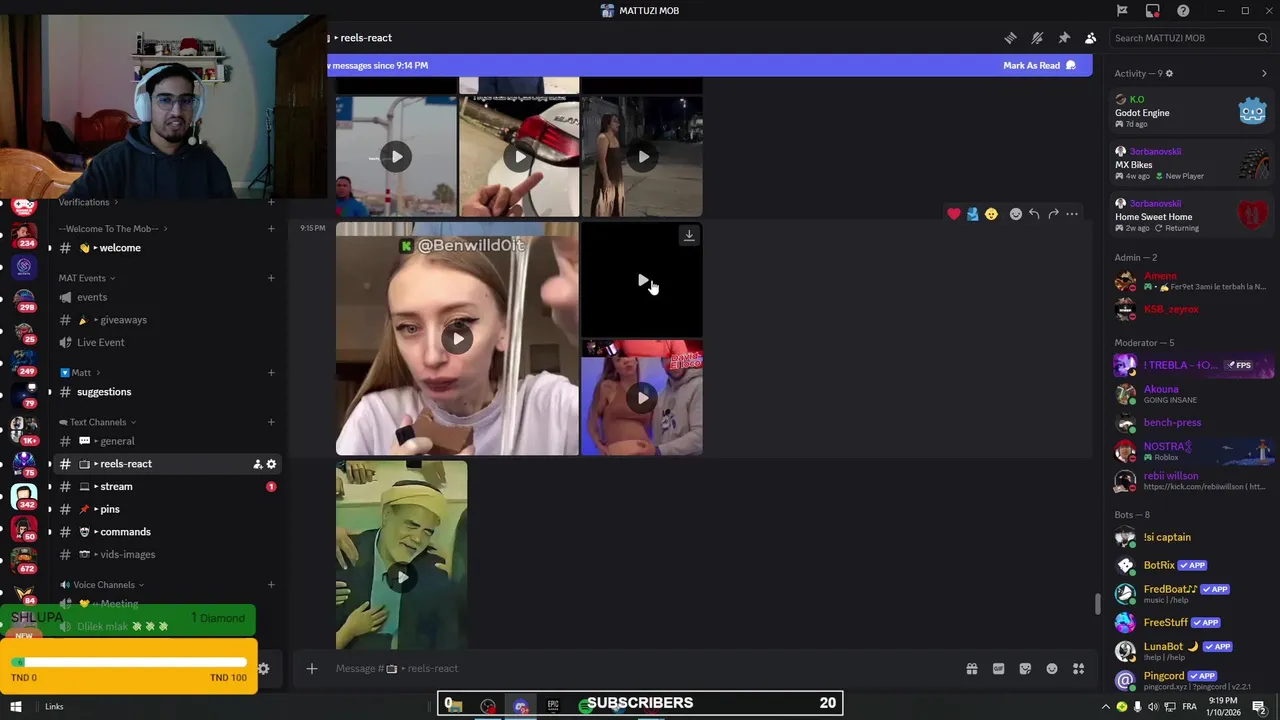Toggle the member list panel
The image size is (1280, 720).
click(x=1090, y=38)
